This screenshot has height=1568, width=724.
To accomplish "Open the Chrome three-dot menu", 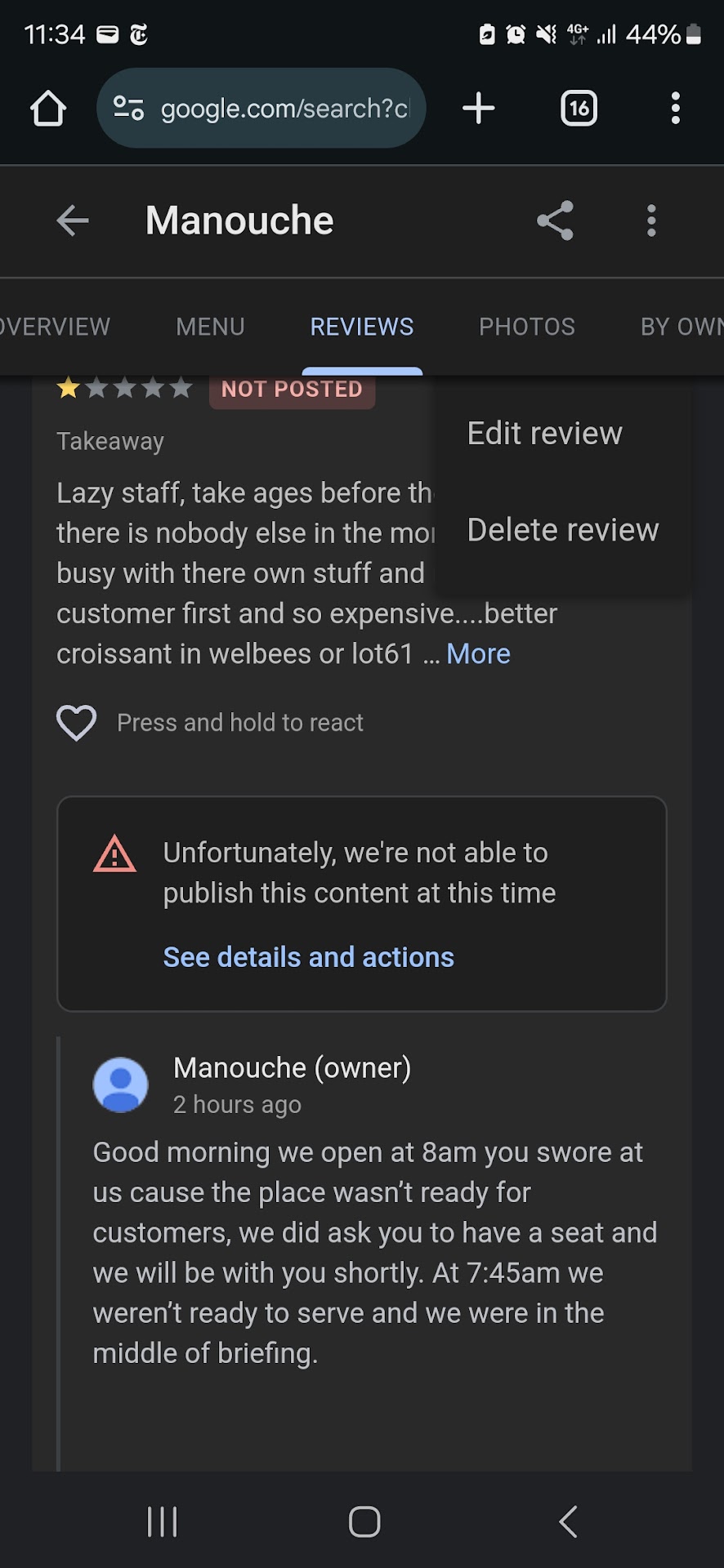I will pos(675,109).
